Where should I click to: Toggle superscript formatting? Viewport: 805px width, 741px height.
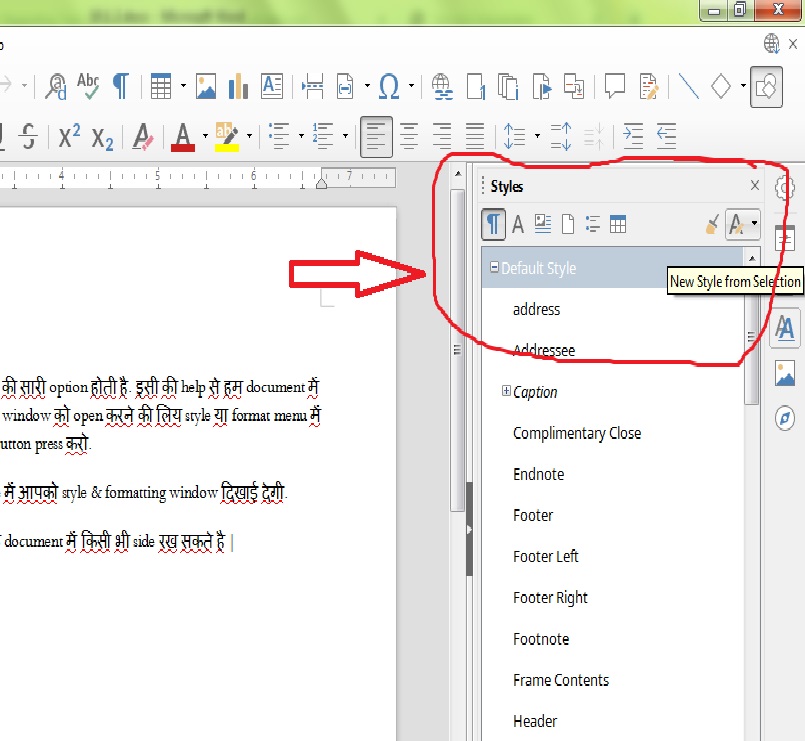70,137
